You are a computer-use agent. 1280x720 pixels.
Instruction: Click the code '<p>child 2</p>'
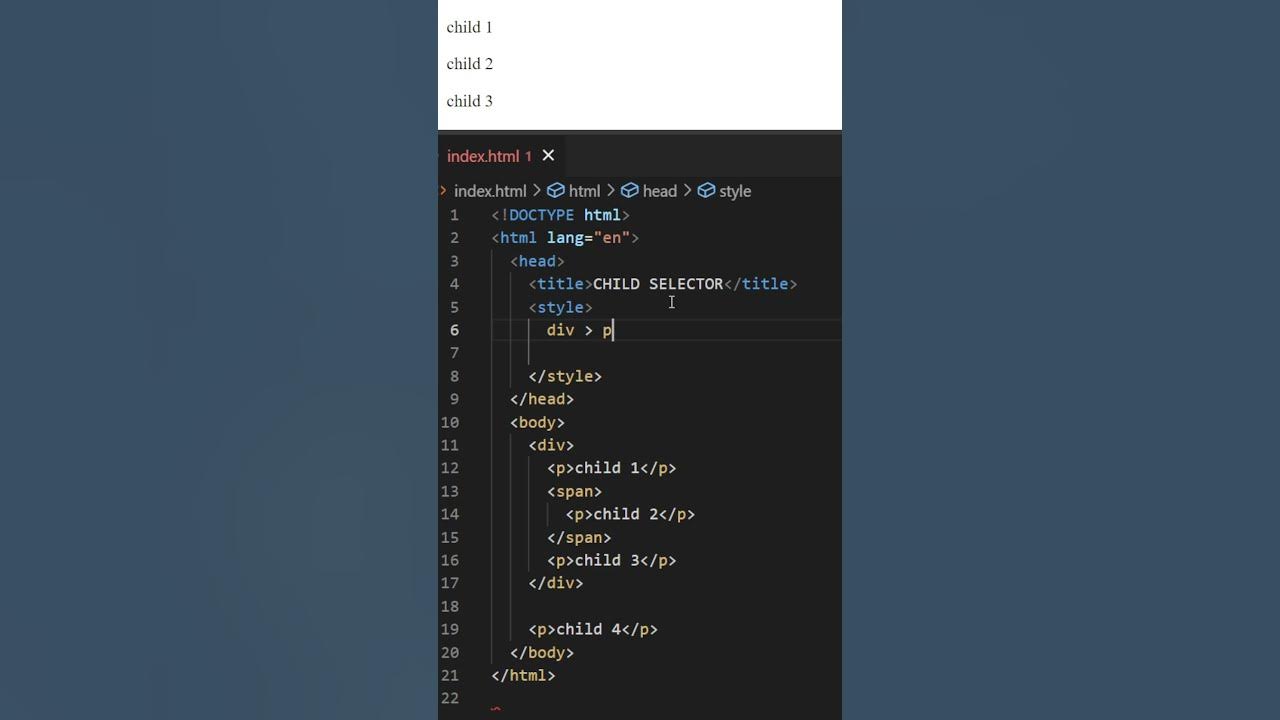coord(630,514)
